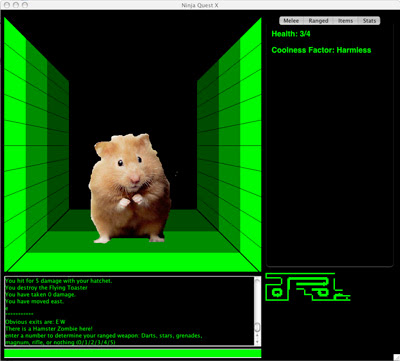Click the dungeon minimap

pyautogui.click(x=307, y=287)
